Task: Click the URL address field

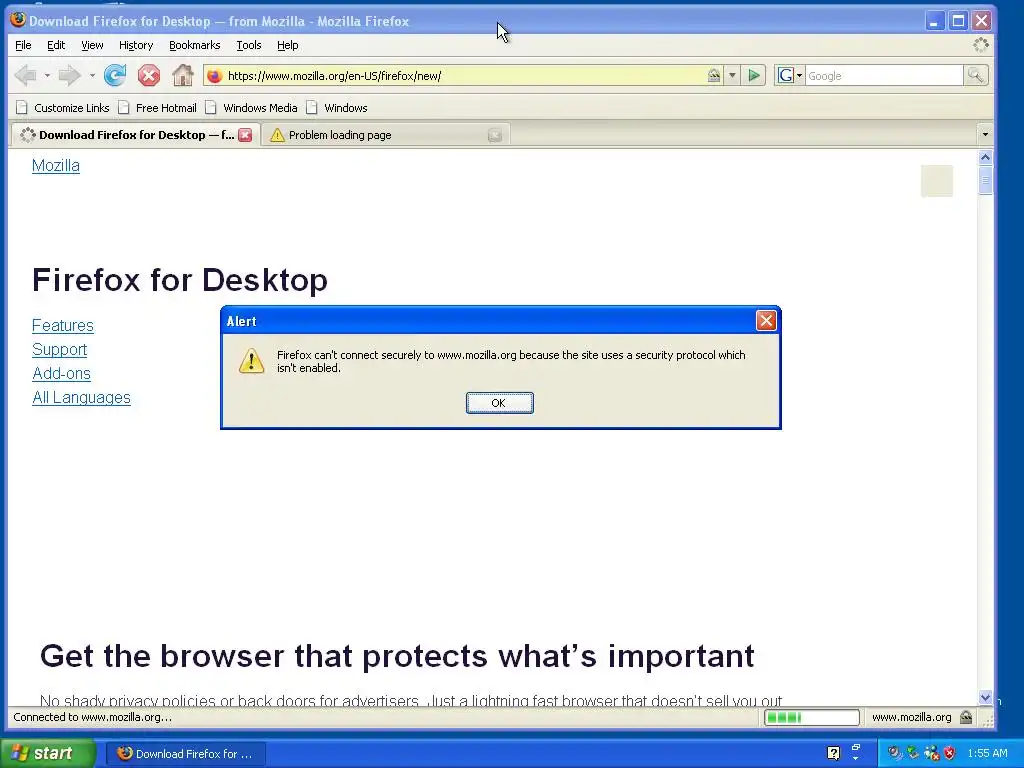Action: tap(464, 76)
